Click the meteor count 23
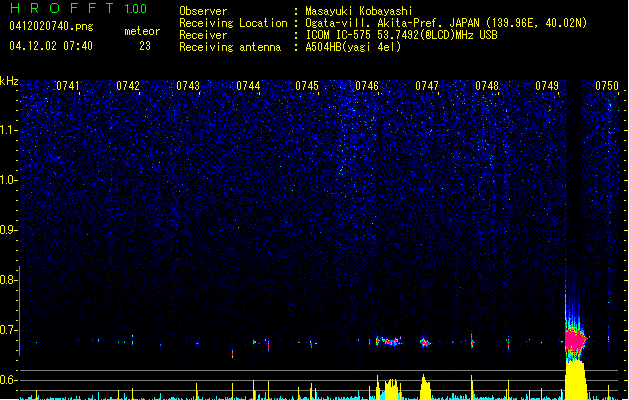 (x=145, y=46)
